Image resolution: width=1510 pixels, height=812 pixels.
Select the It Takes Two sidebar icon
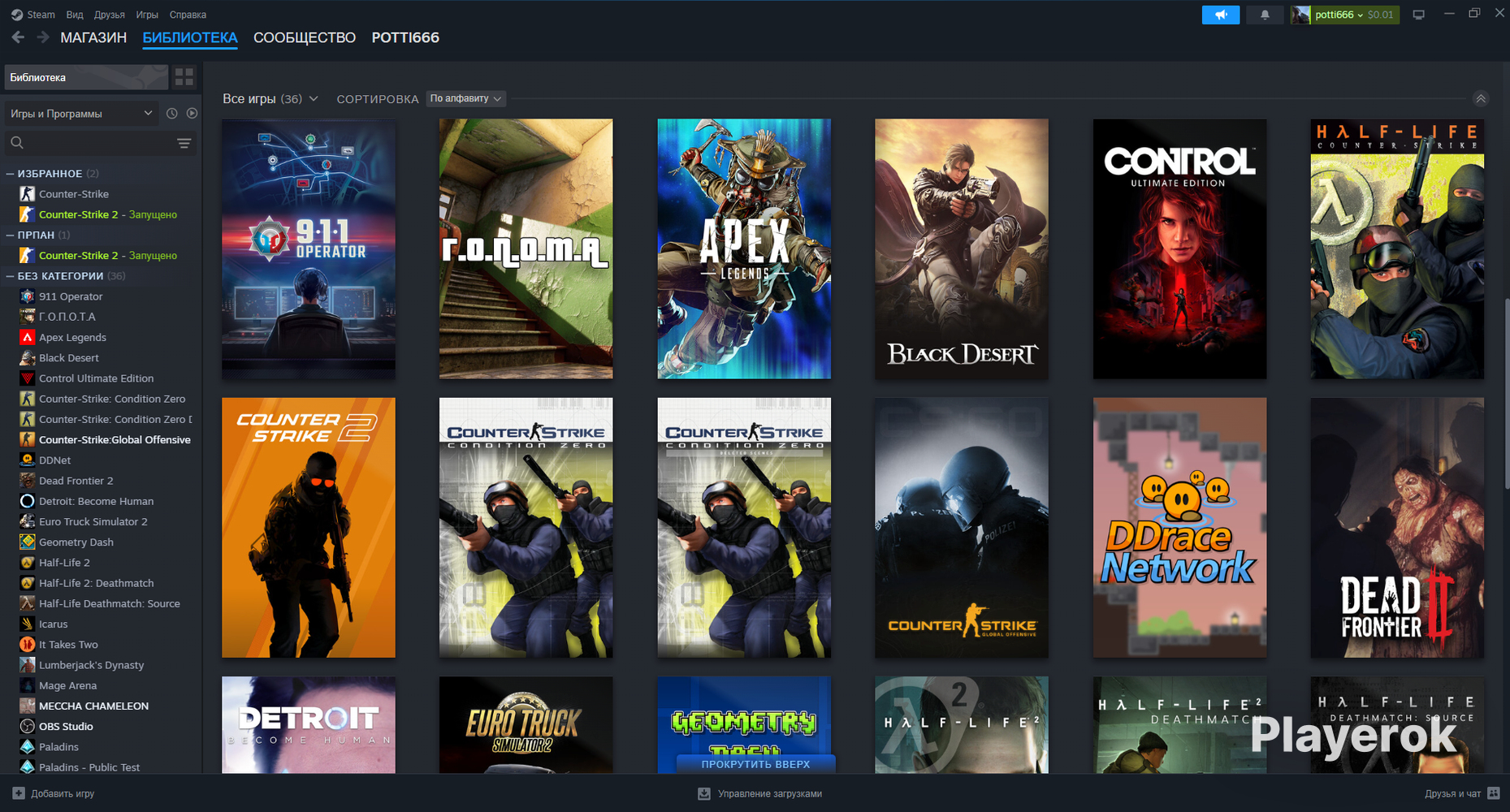click(x=27, y=644)
